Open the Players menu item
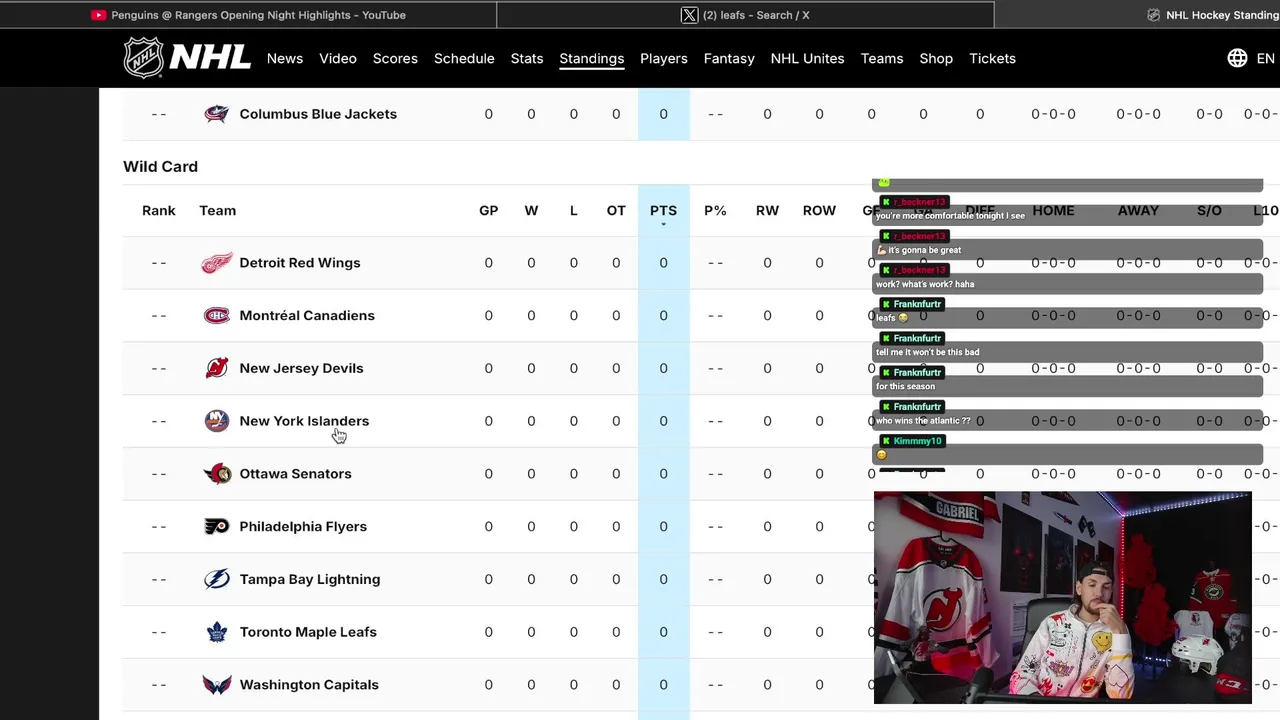The height and width of the screenshot is (720, 1280). 664,58
